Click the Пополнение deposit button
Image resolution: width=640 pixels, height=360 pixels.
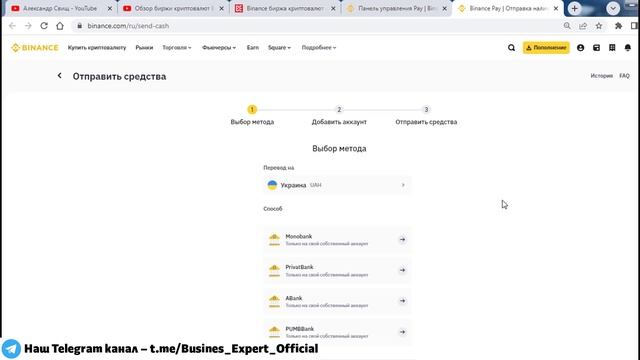546,48
